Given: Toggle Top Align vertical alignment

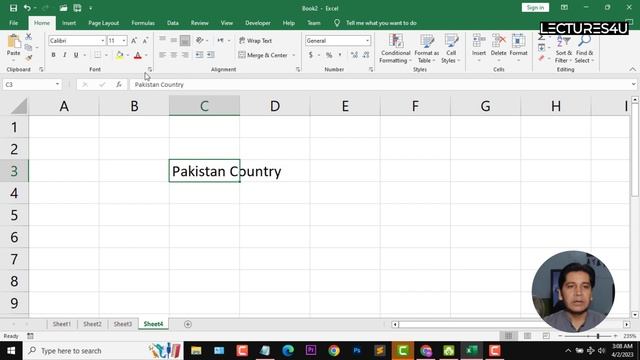Looking at the screenshot, I should tap(162, 40).
